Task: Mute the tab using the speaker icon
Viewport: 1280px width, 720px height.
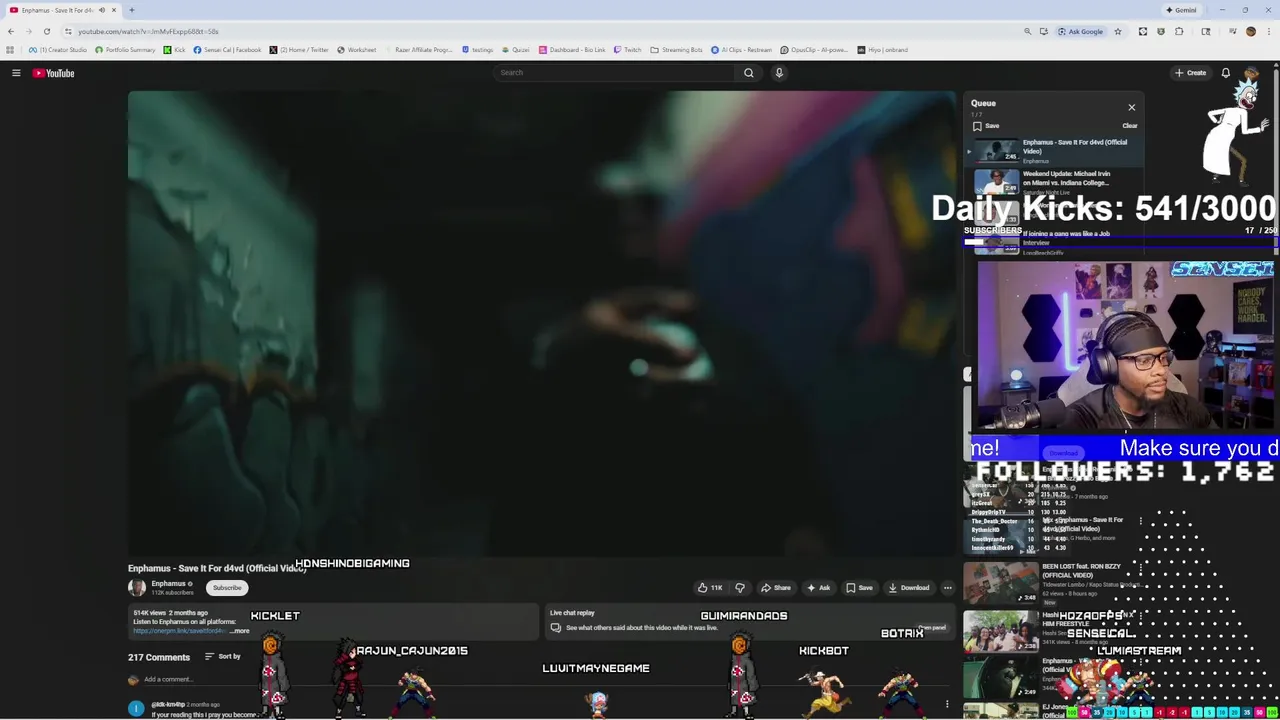Action: (x=101, y=10)
